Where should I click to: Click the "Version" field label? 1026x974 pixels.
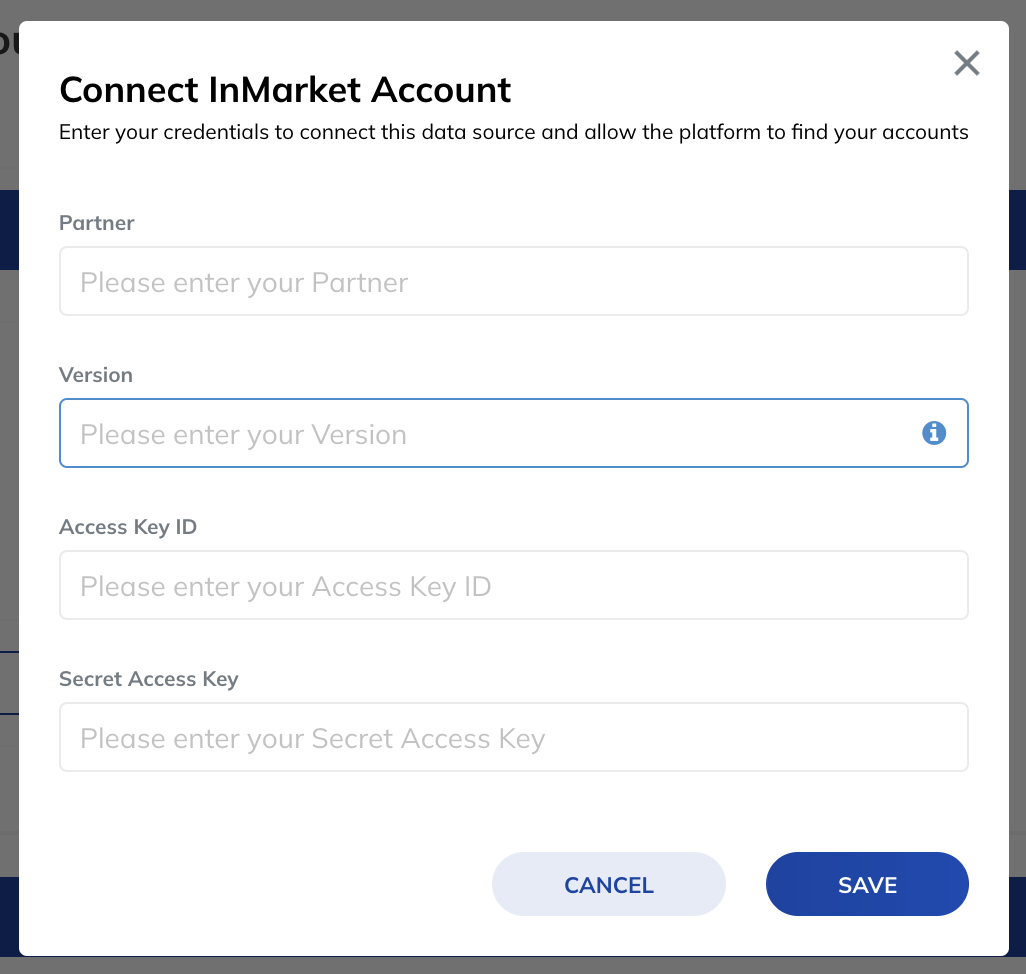click(x=96, y=375)
